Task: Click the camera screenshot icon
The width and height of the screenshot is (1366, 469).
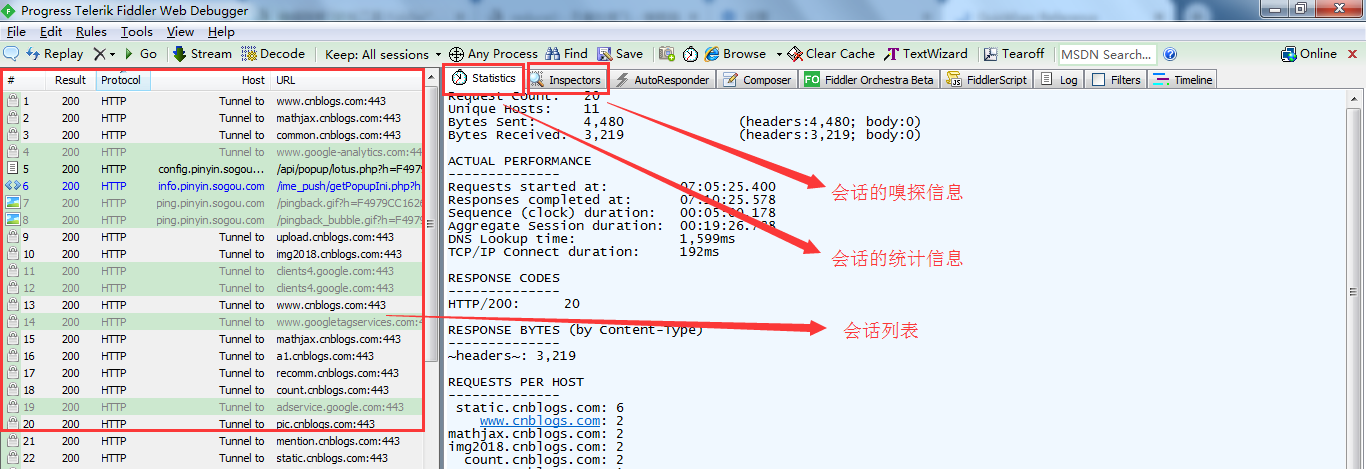Action: pos(665,54)
